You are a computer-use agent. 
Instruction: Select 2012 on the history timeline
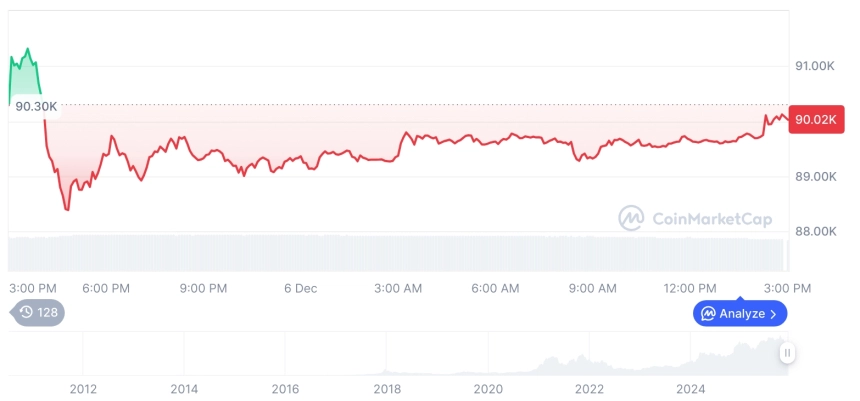[x=83, y=388]
